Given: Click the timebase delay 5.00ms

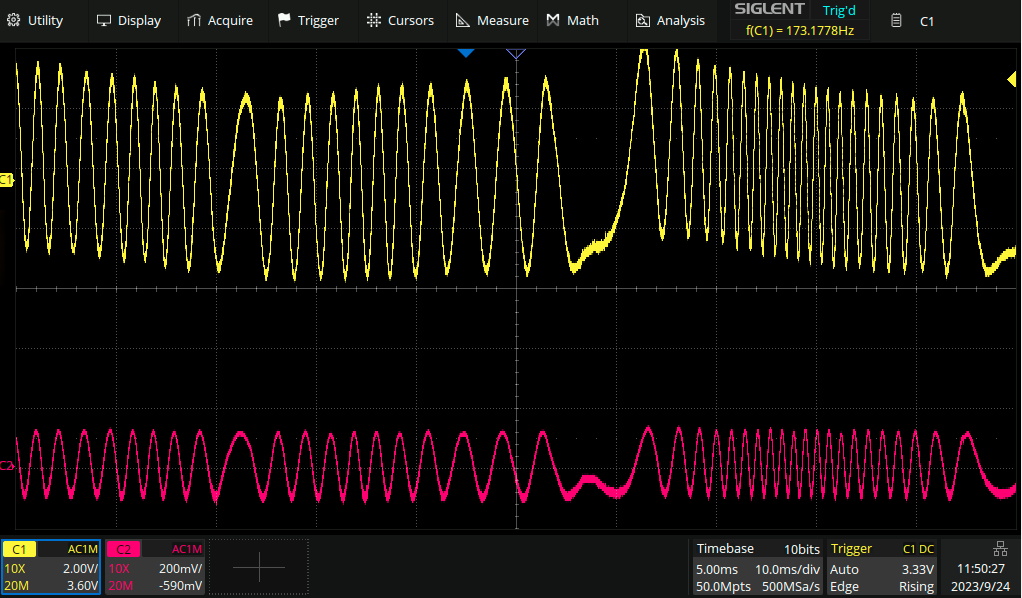Looking at the screenshot, I should 717,569.
